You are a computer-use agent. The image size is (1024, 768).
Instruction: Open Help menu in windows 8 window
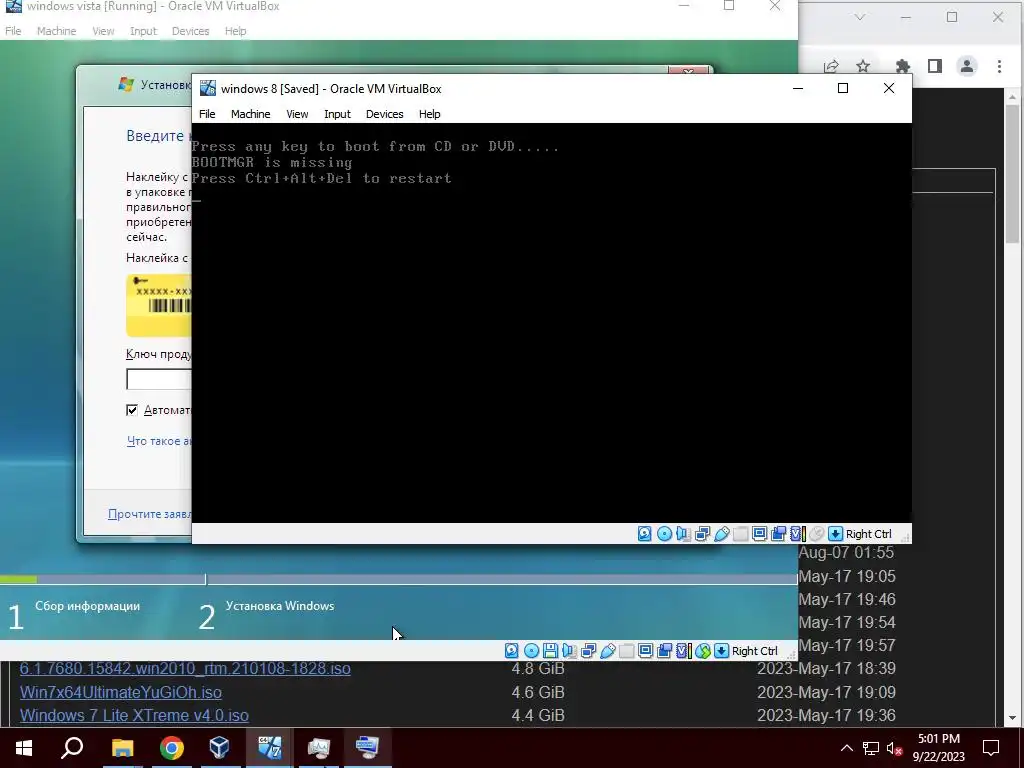[x=430, y=114]
